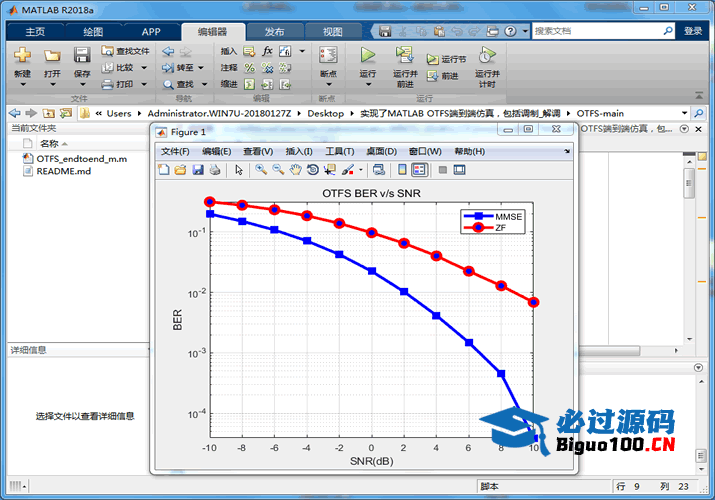Click the Rotate 3D tool in the Figure toolbar
Viewport: 715px width, 500px height.
[x=313, y=170]
